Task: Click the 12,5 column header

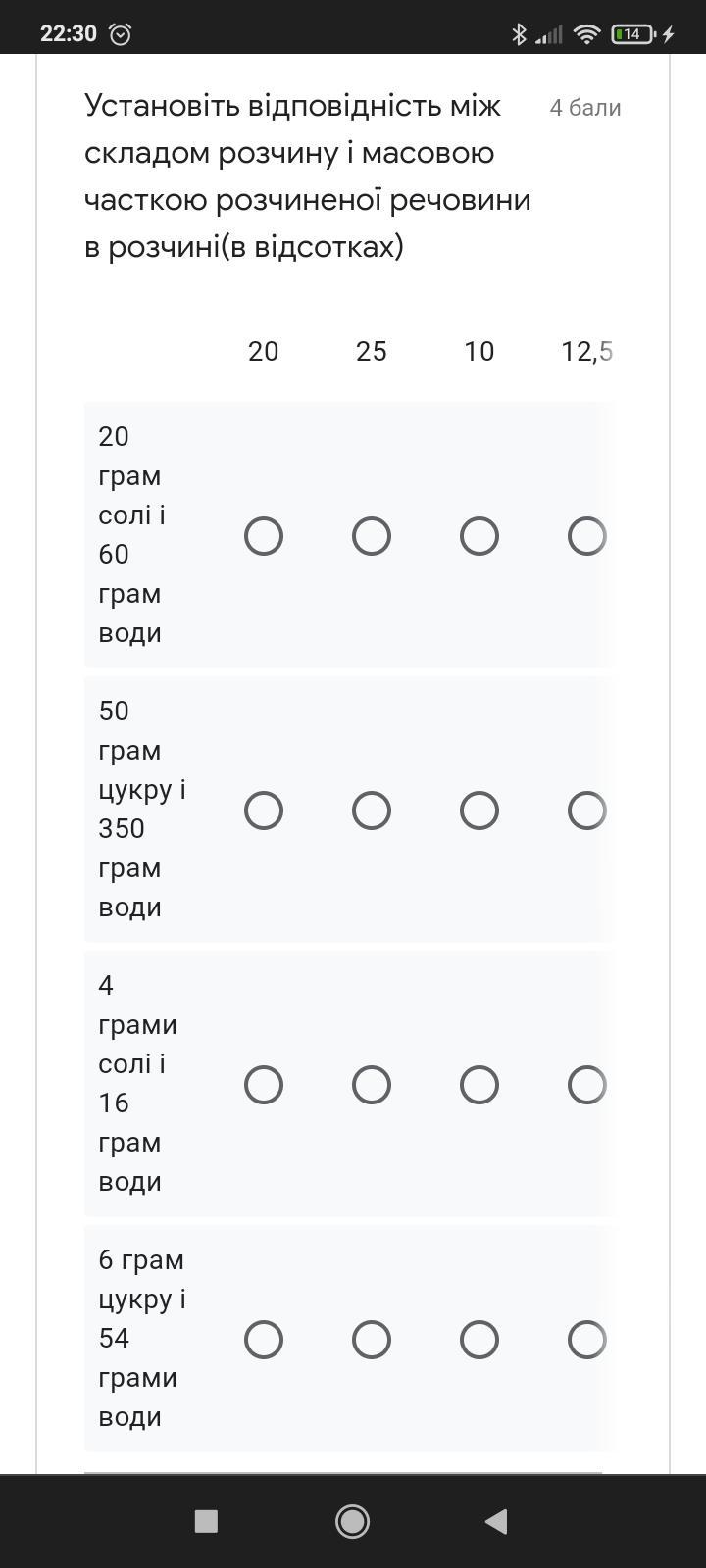Action: (x=587, y=352)
